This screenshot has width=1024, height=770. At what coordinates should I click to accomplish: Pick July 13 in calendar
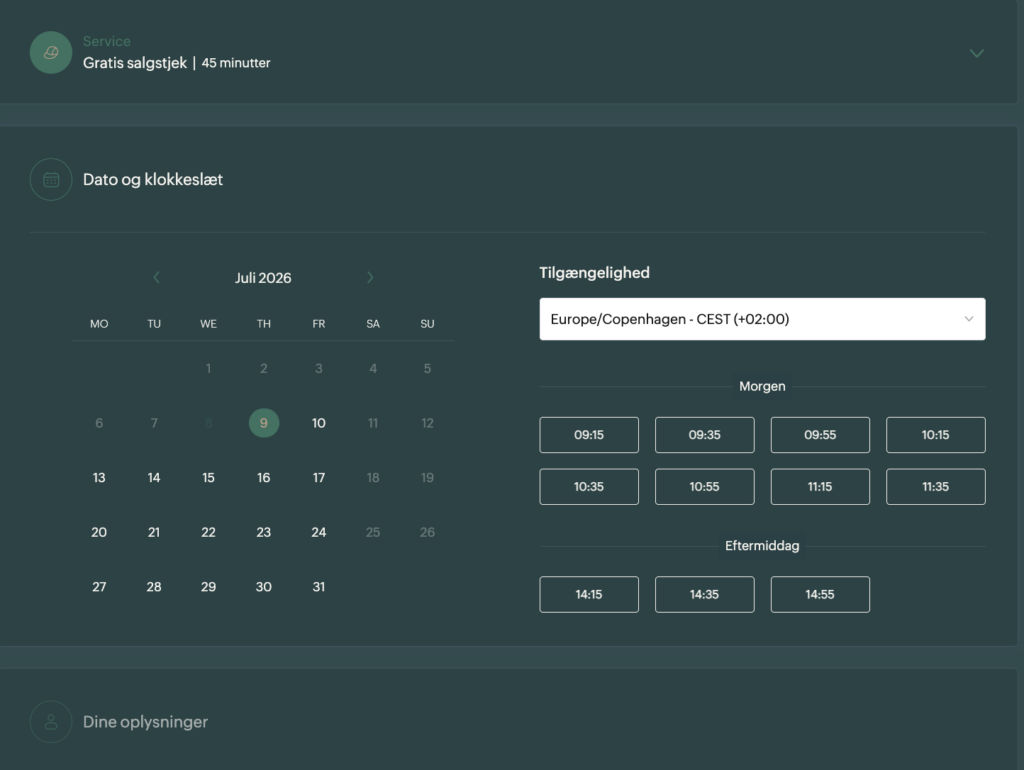[x=99, y=477]
